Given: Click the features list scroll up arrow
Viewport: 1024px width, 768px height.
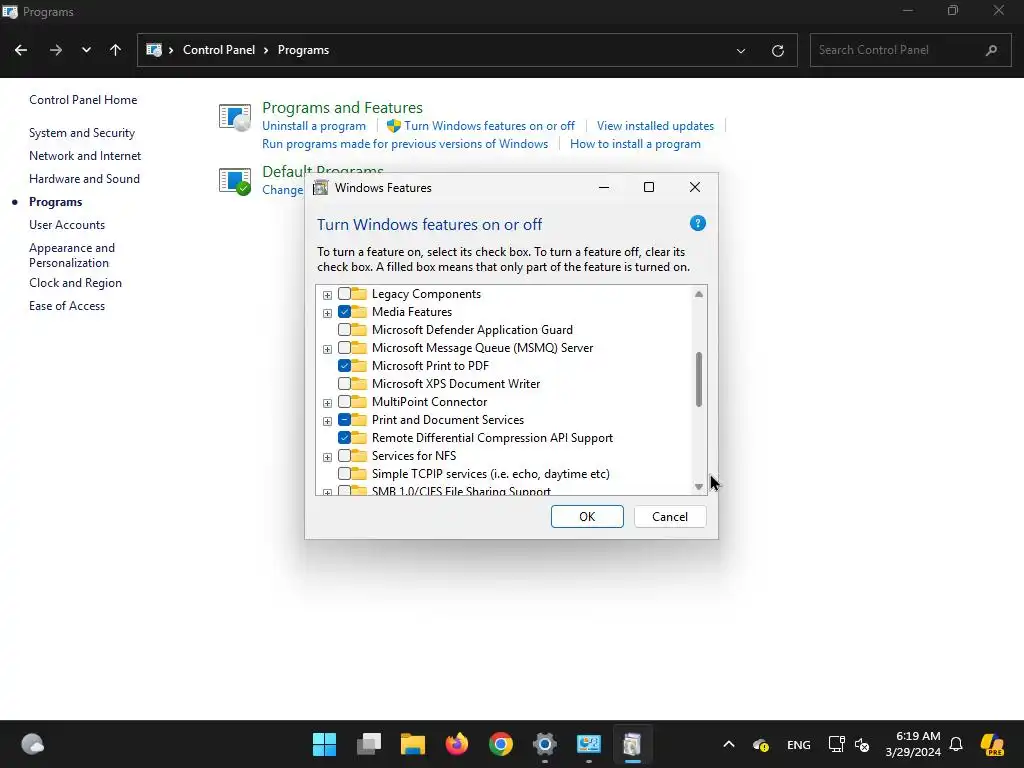Looking at the screenshot, I should [699, 294].
